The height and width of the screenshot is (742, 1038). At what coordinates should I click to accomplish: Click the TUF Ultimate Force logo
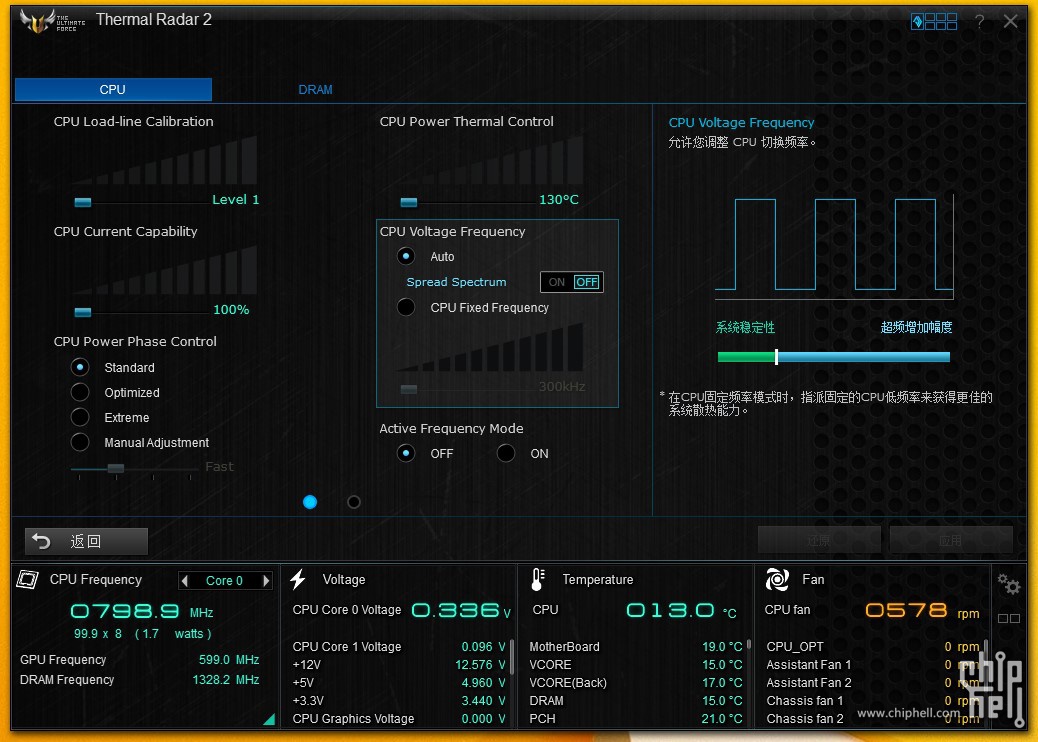coord(52,21)
